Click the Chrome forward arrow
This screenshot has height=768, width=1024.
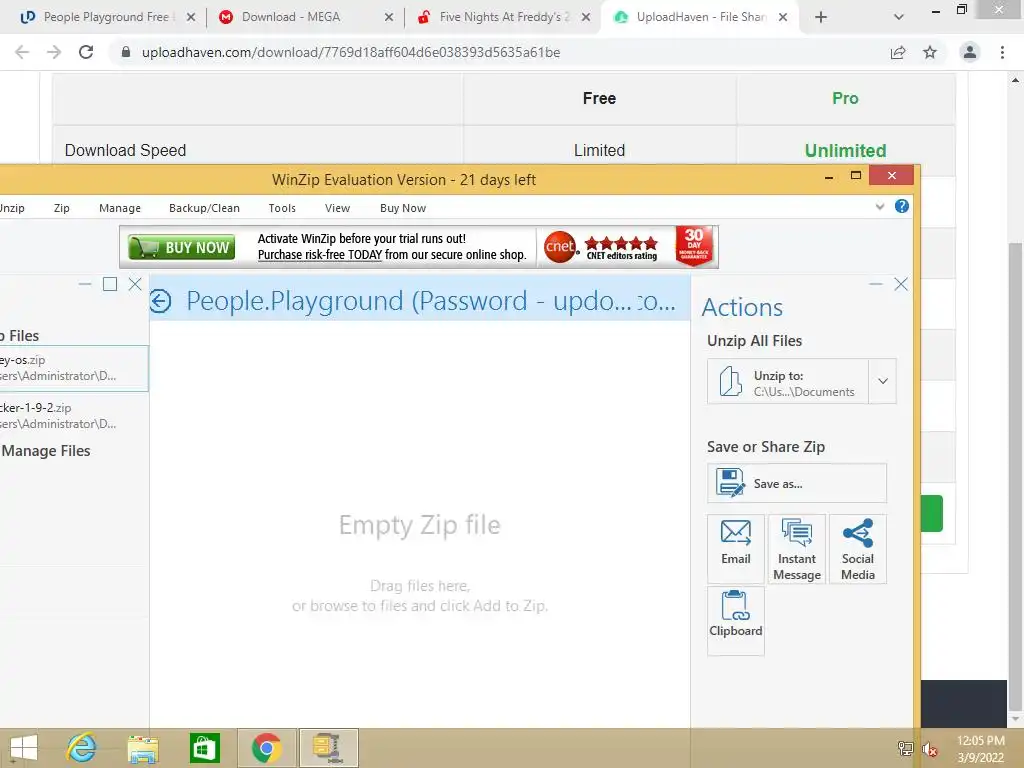click(54, 52)
